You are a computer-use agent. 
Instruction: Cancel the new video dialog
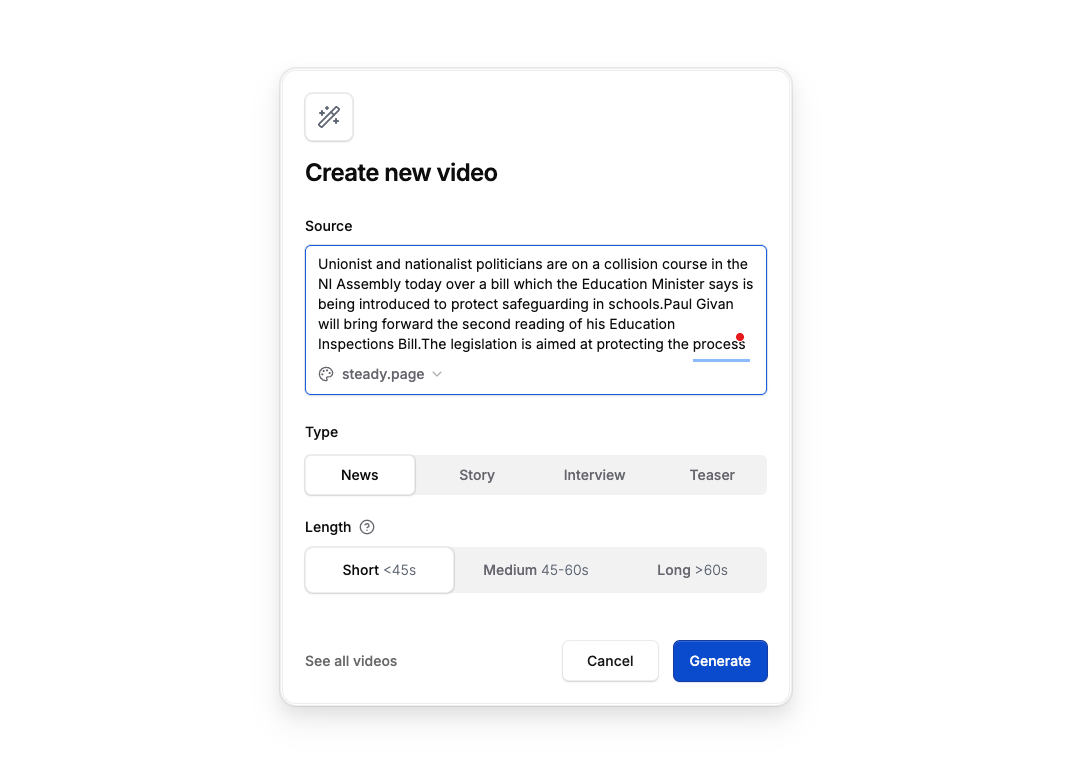[610, 661]
